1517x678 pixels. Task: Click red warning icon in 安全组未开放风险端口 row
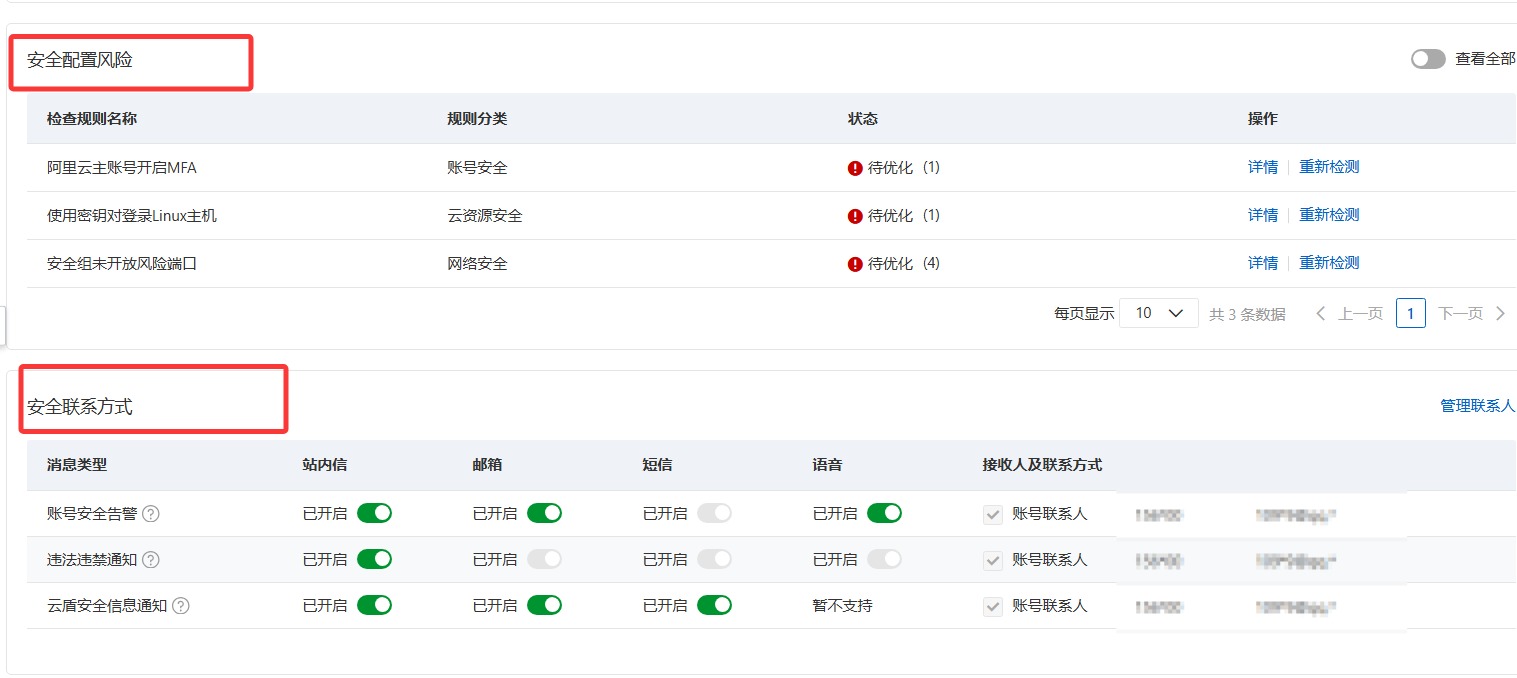coord(855,264)
